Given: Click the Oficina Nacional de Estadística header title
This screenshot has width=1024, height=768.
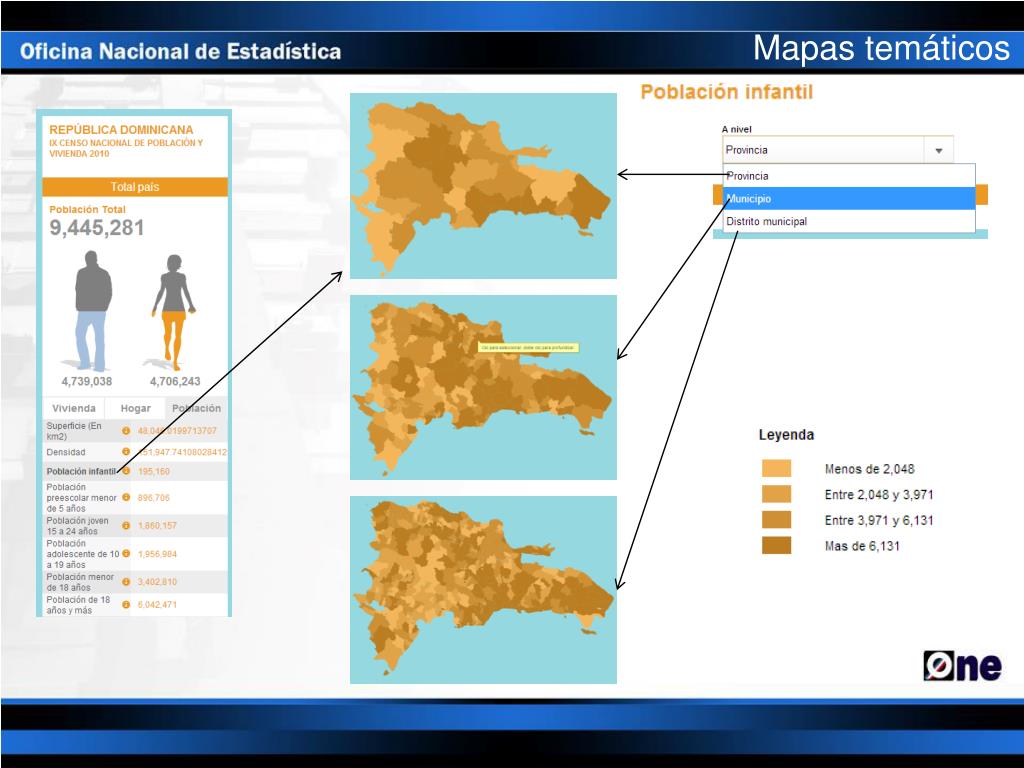Looking at the screenshot, I should pos(180,51).
